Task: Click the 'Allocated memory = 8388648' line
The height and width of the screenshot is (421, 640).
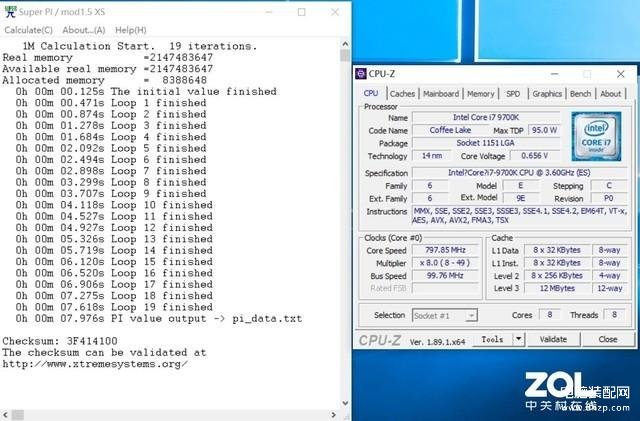Action: 105,80
